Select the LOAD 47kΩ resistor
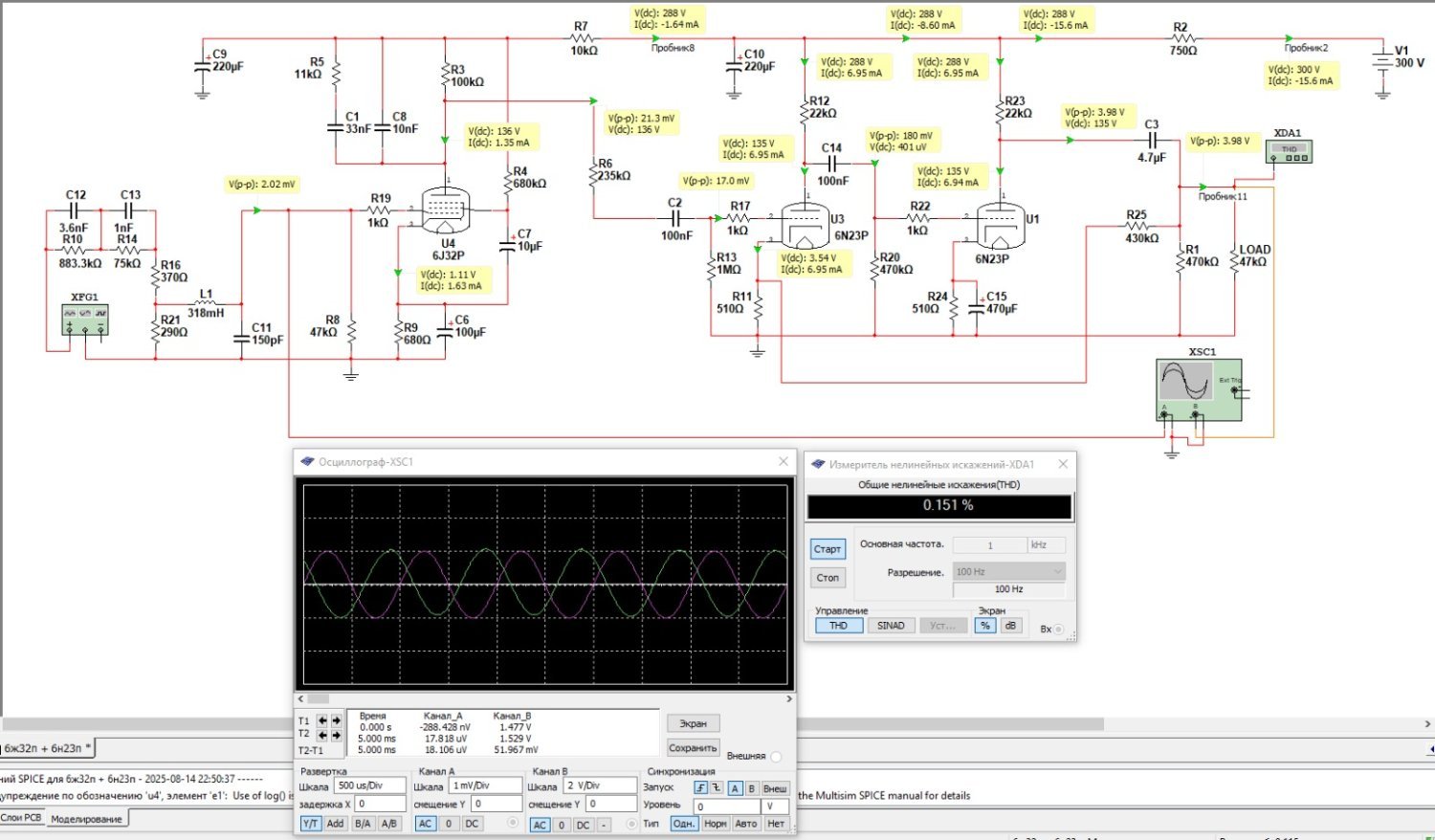 [x=1234, y=261]
